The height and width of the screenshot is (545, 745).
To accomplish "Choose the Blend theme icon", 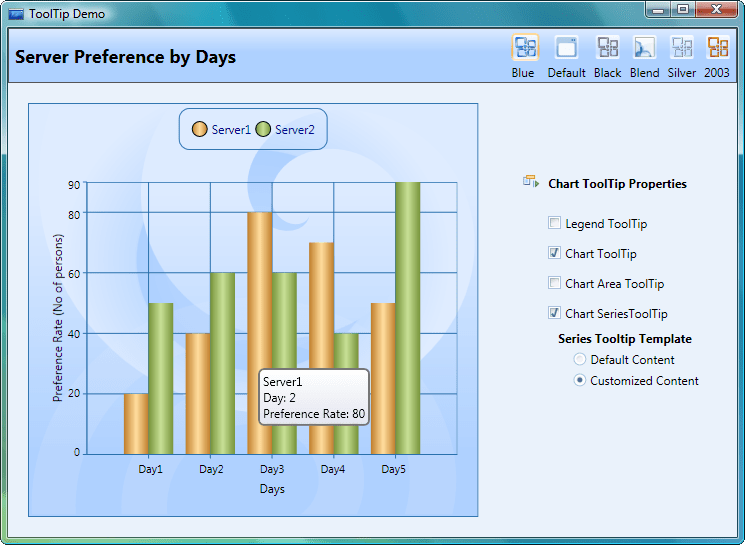I will pyautogui.click(x=644, y=48).
